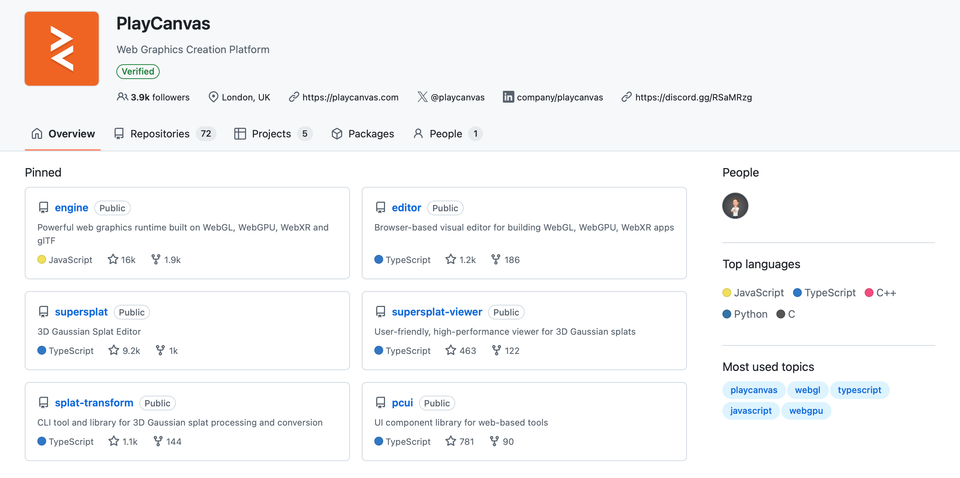Click the LinkedIn icon

coord(508,97)
